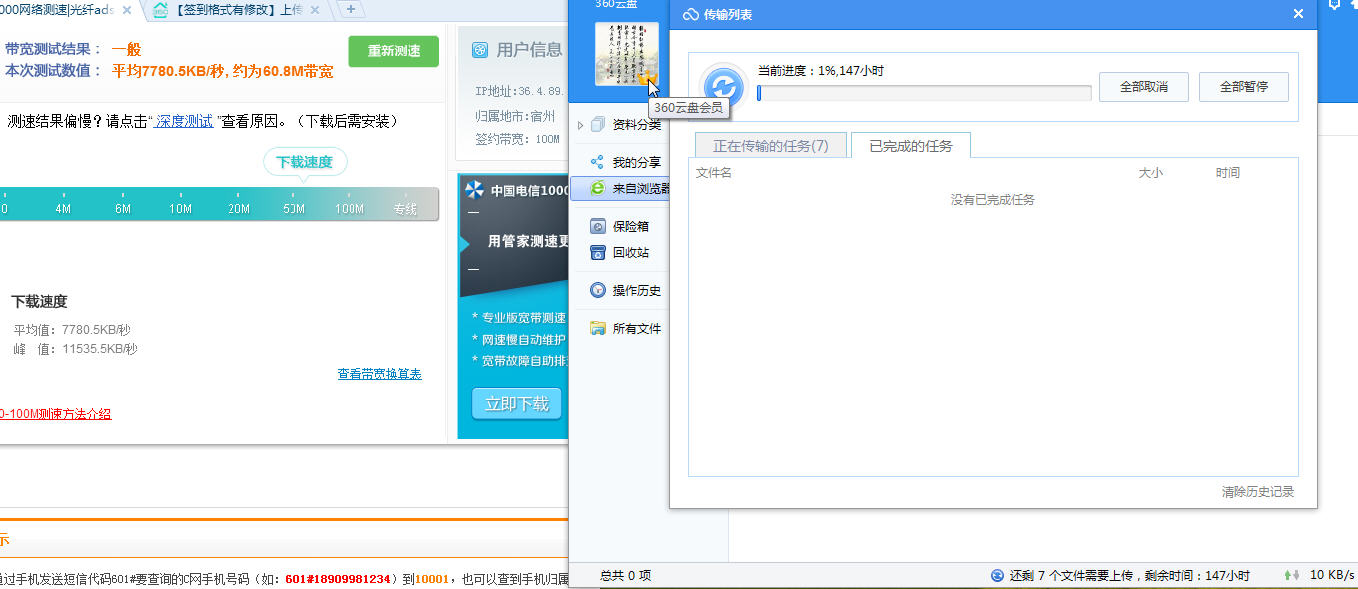Click the 用户信息 panel icon
Image resolution: width=1358 pixels, height=589 pixels.
click(479, 50)
